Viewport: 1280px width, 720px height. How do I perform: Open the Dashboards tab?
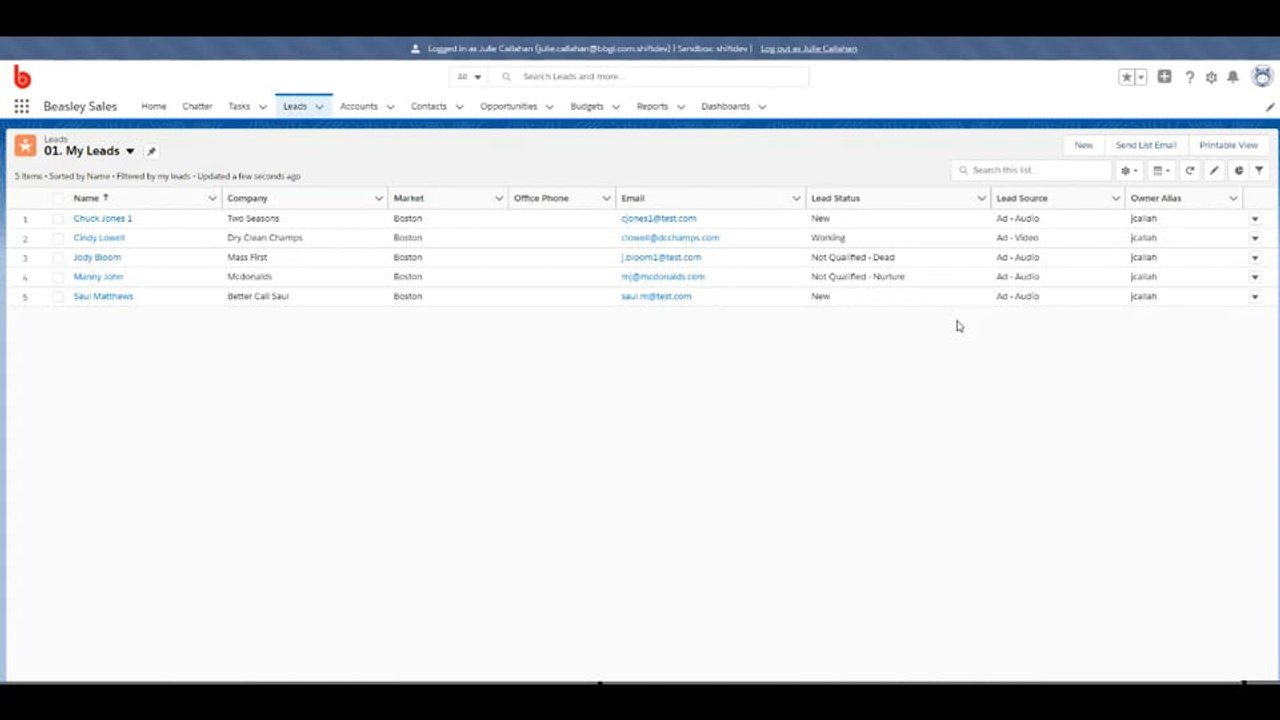[725, 106]
